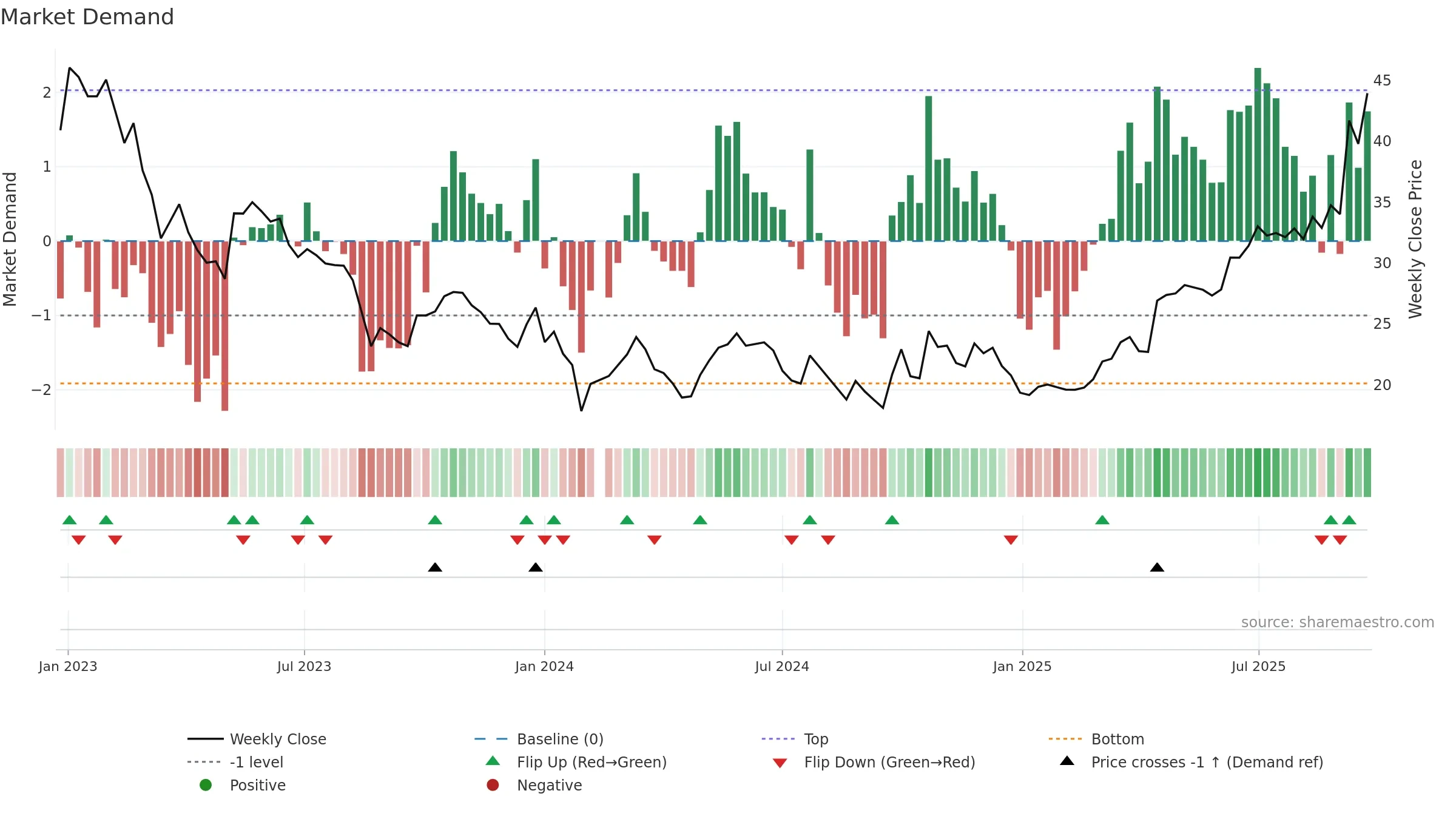Screen dimensions: 1456x819
Task: Select the Flip Down (Green→Red) legend label
Action: click(x=889, y=762)
